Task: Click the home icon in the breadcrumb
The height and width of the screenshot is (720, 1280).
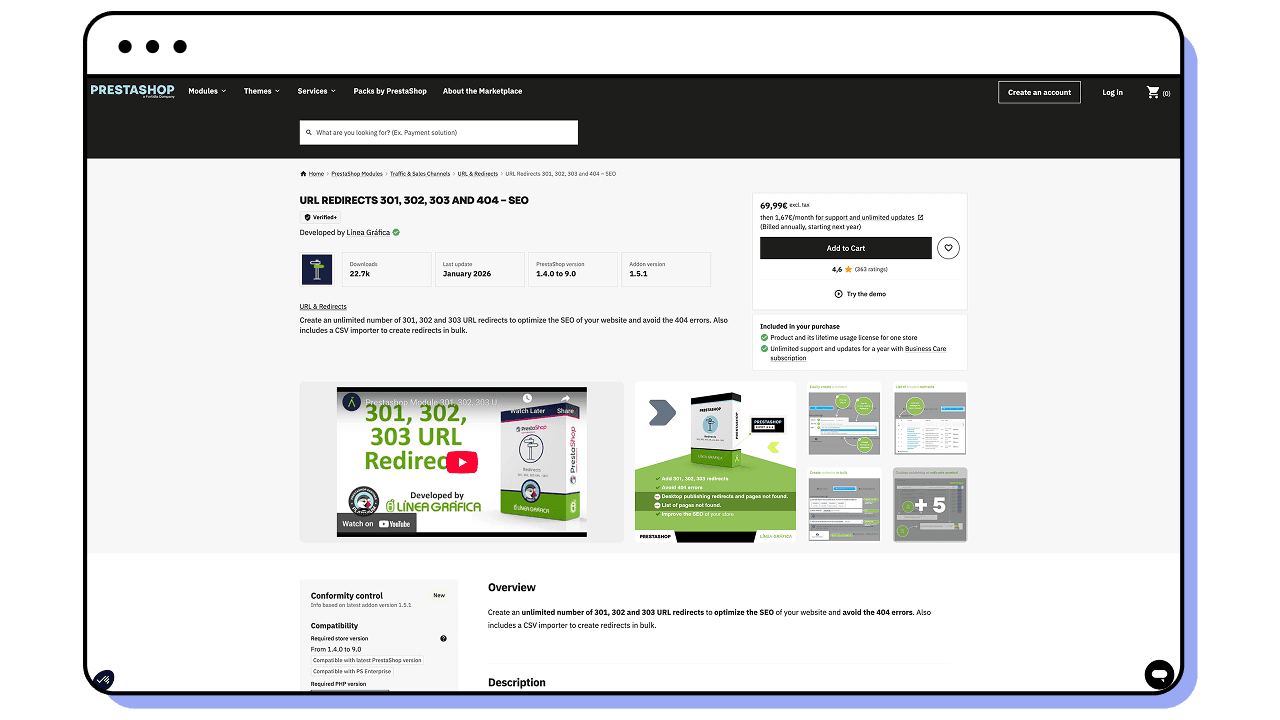Action: tap(303, 173)
